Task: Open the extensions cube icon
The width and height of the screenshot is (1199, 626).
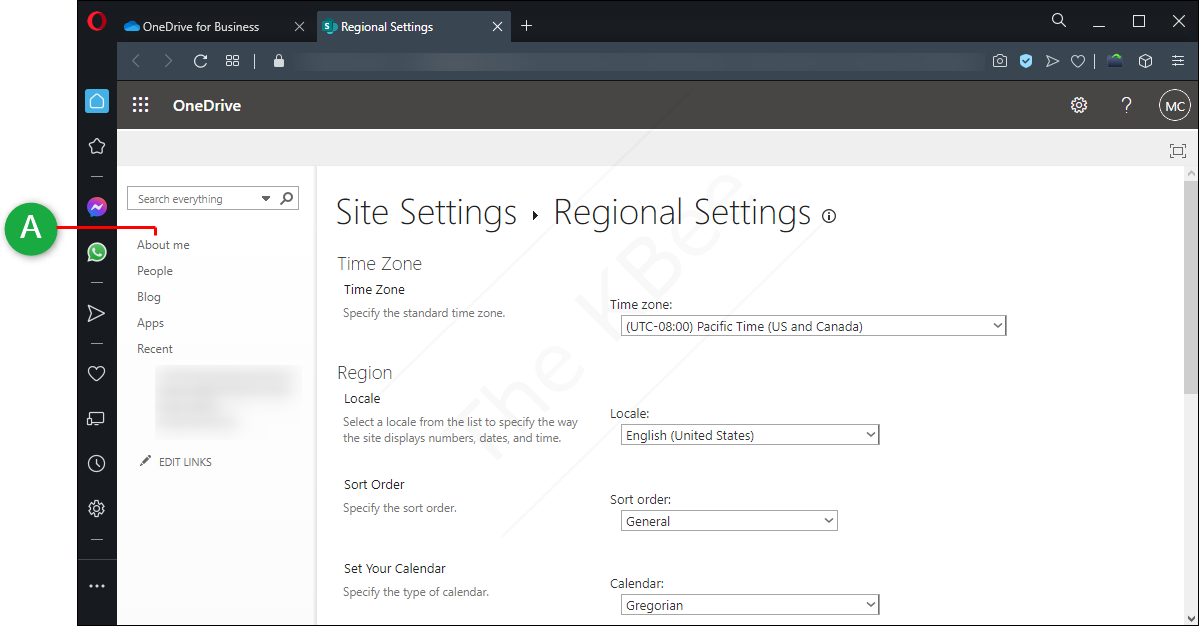Action: point(1145,61)
